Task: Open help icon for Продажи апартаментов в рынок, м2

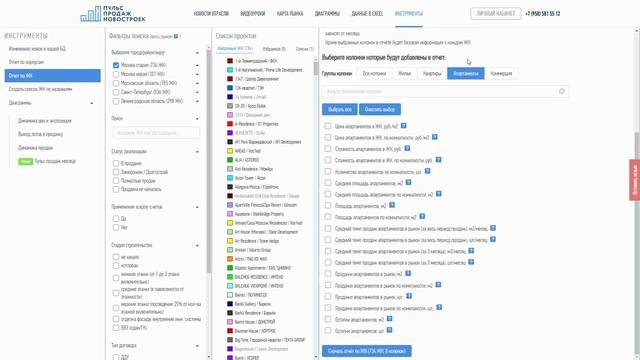Action: (x=408, y=273)
